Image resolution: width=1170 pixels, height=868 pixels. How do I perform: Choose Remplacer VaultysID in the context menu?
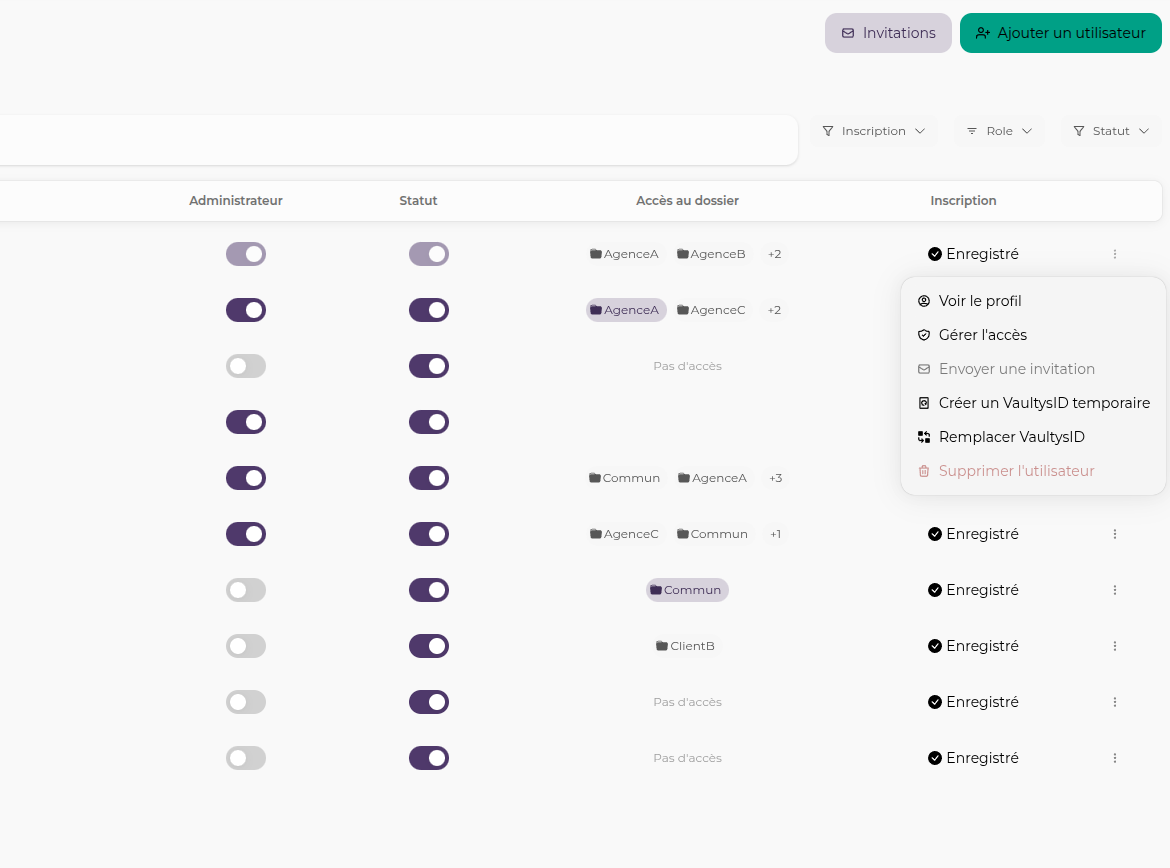(1011, 437)
